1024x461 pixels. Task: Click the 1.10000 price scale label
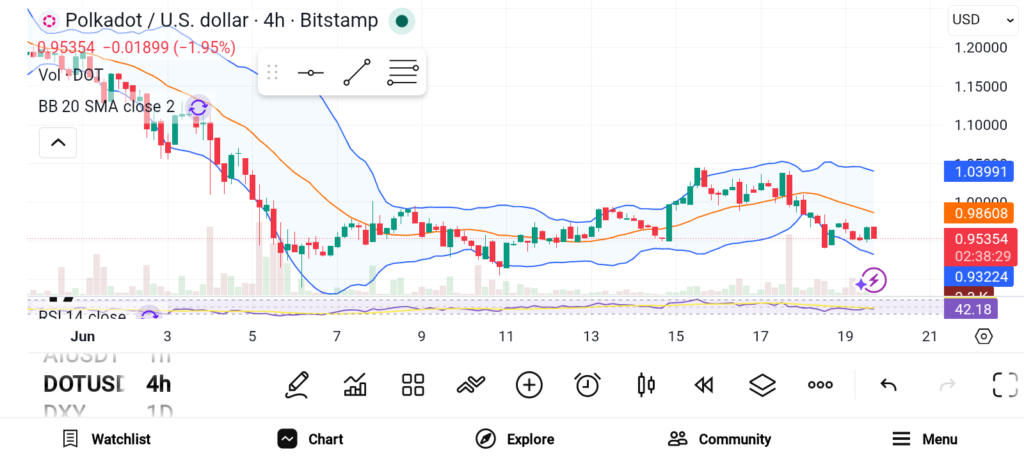980,125
